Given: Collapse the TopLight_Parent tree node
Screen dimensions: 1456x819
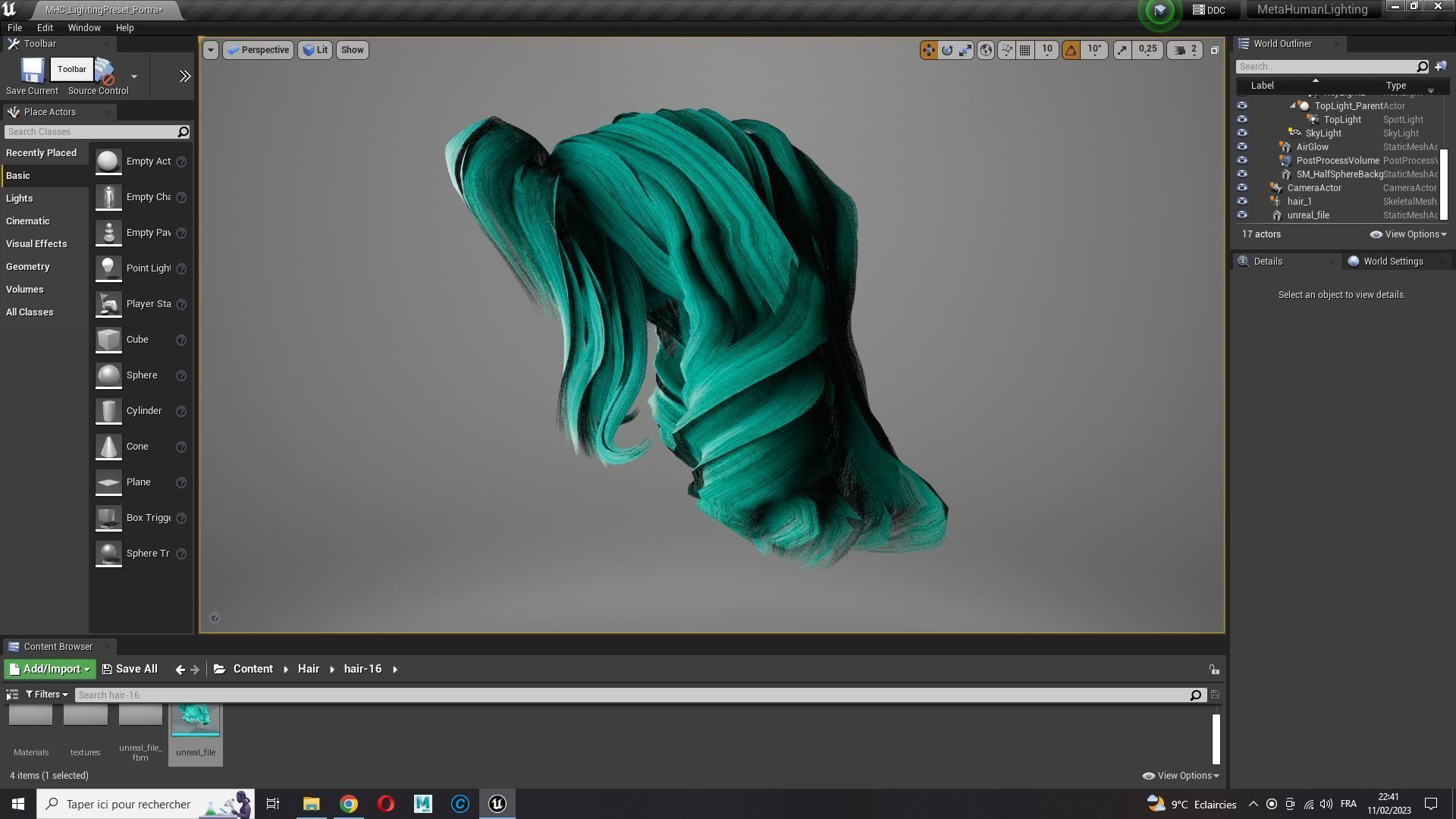Looking at the screenshot, I should click(1292, 106).
